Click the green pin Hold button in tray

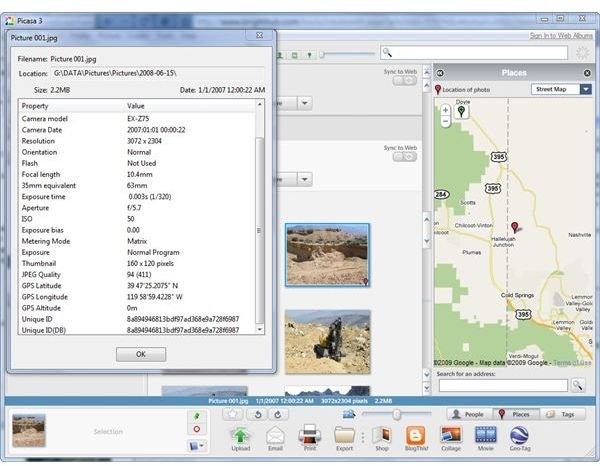tap(197, 416)
